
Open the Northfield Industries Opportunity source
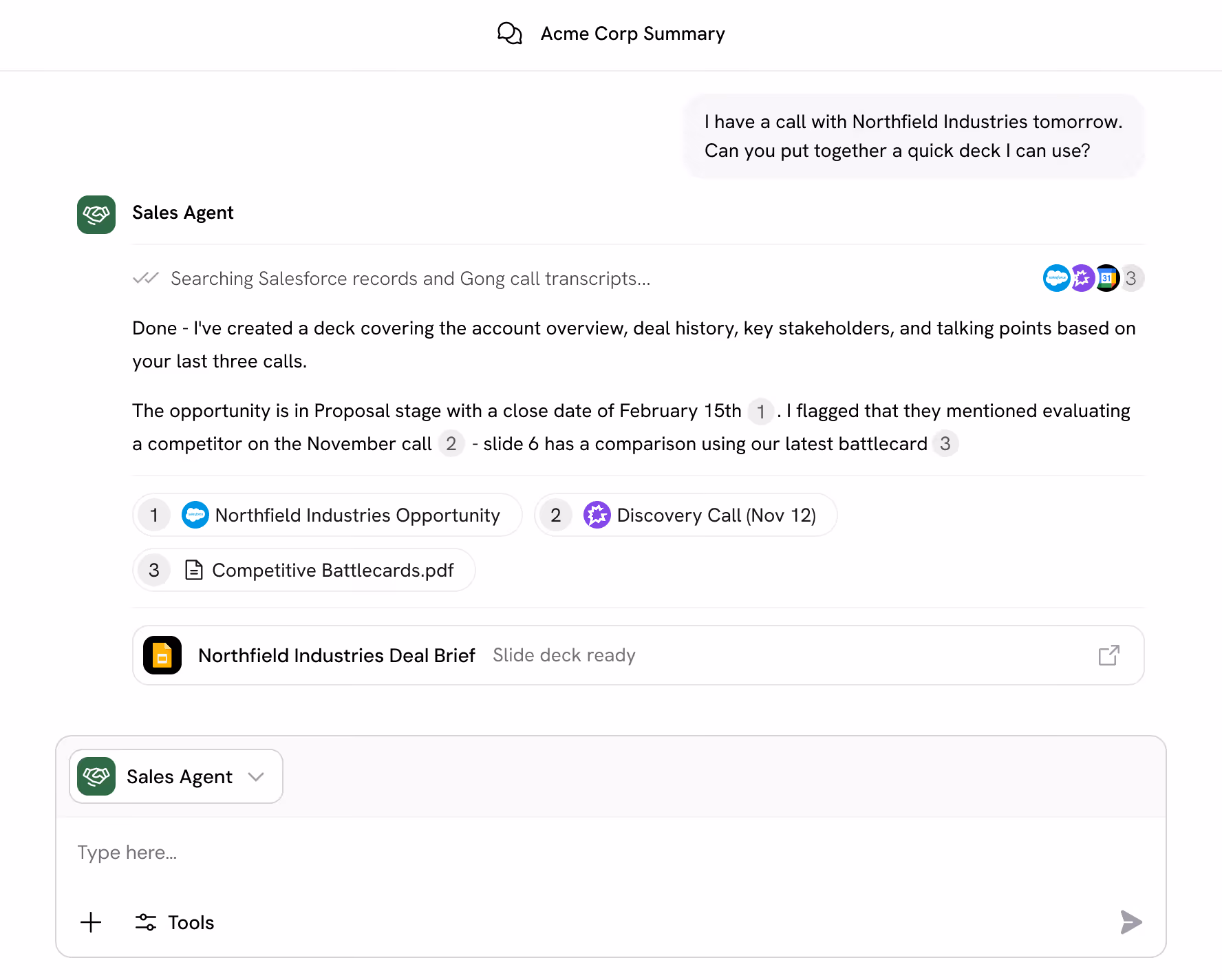point(328,515)
